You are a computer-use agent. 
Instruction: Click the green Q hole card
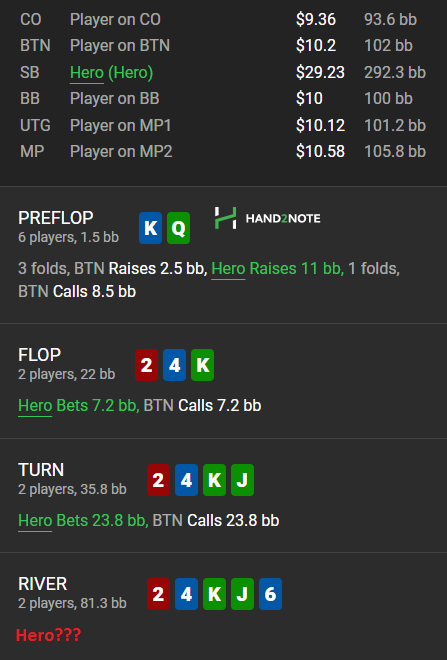tap(178, 228)
